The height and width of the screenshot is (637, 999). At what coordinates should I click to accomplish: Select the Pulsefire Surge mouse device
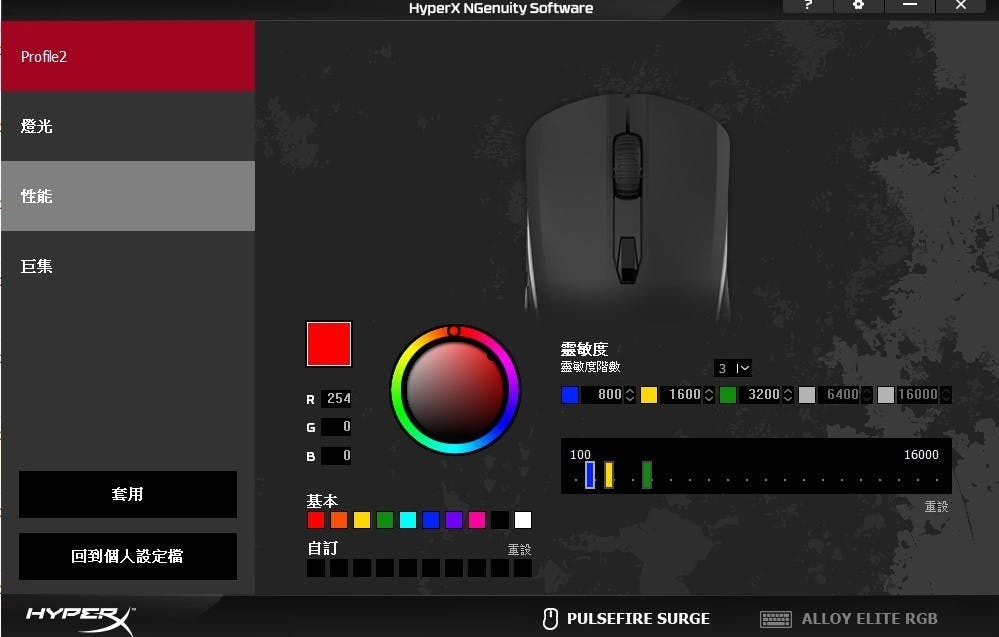[626, 619]
